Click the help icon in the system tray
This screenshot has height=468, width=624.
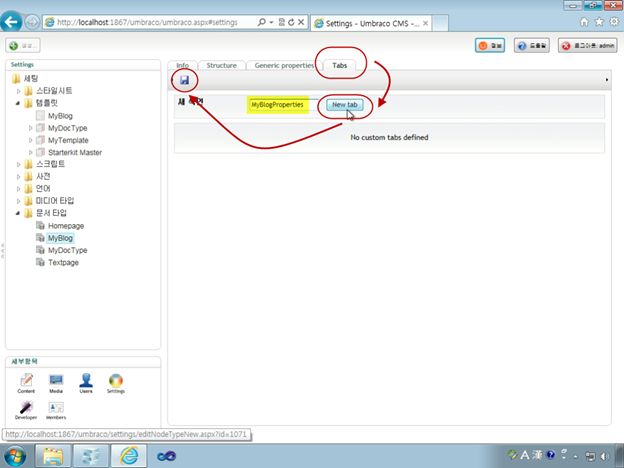[551, 454]
